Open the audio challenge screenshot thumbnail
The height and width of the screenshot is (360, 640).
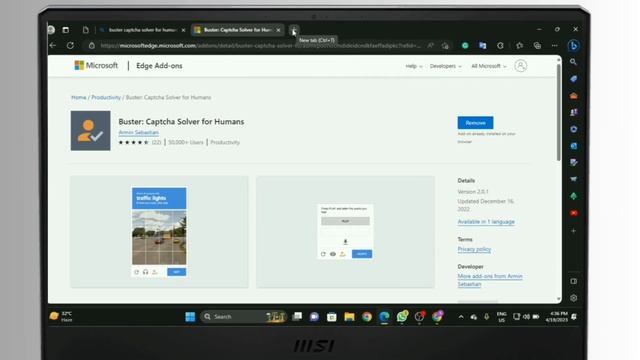pyautogui.click(x=345, y=232)
